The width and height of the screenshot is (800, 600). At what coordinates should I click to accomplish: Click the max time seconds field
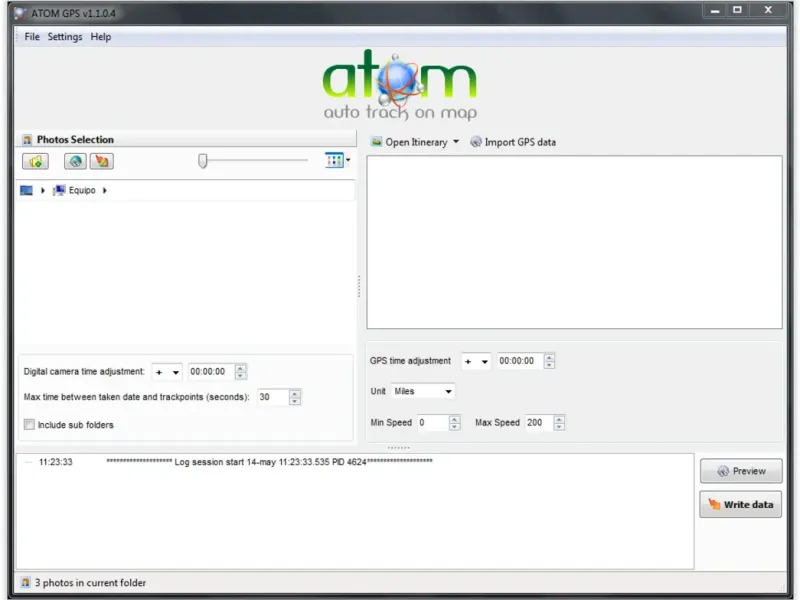pyautogui.click(x=272, y=397)
